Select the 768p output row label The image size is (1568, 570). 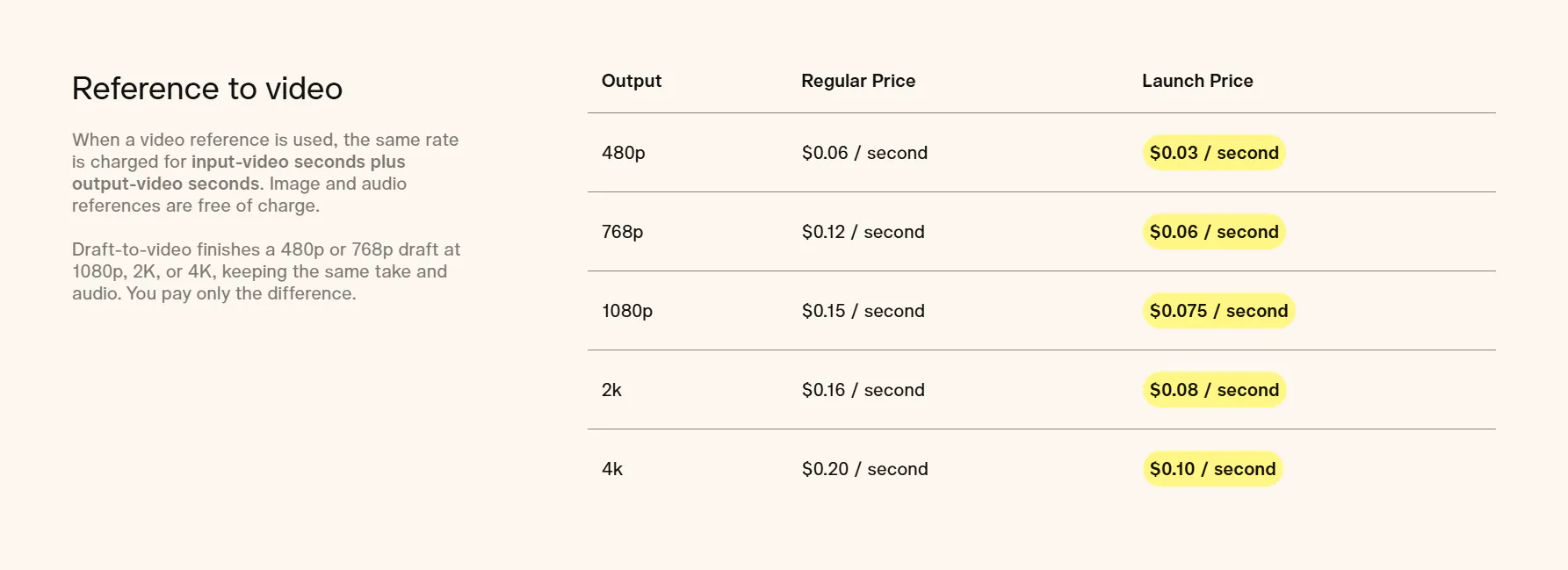coord(623,232)
